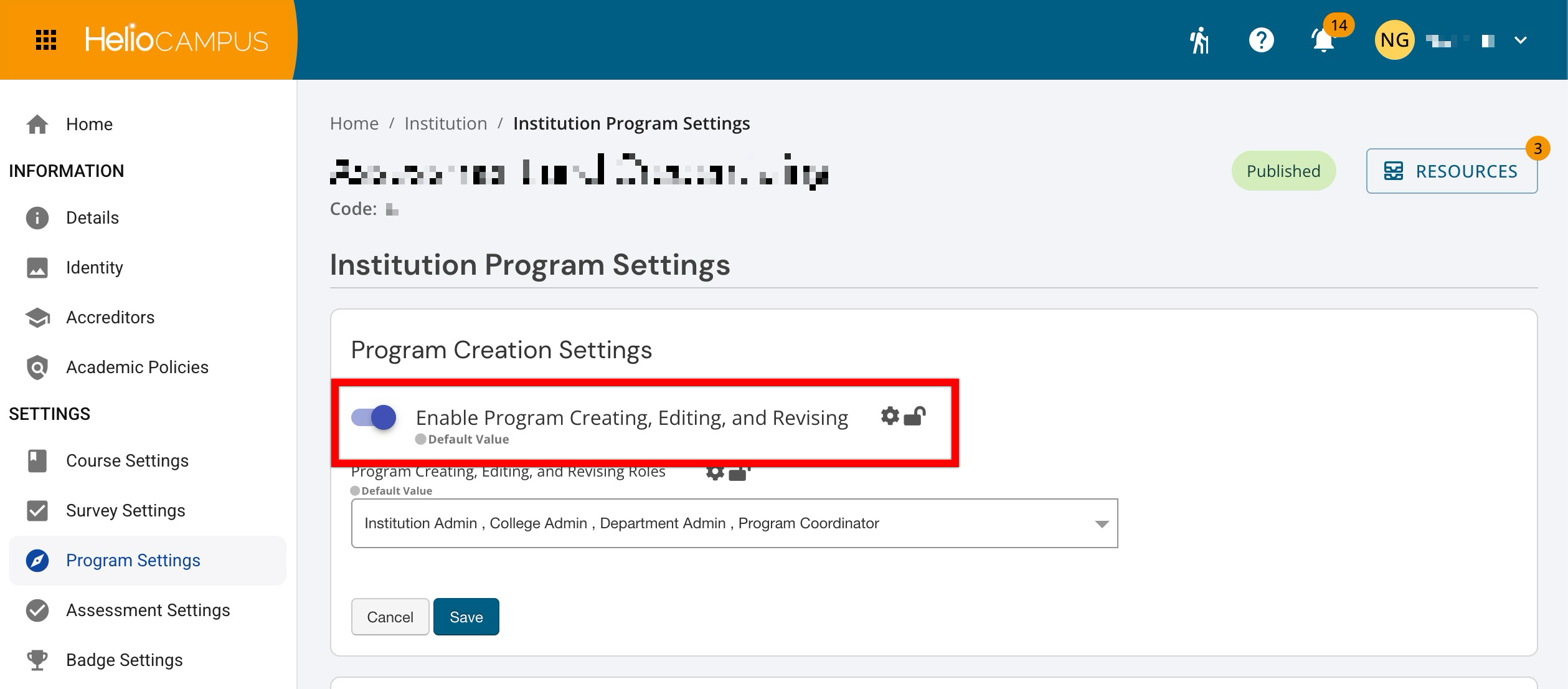Click gear icon beside Program Roles label
Viewport: 1568px width, 689px height.
click(x=715, y=473)
